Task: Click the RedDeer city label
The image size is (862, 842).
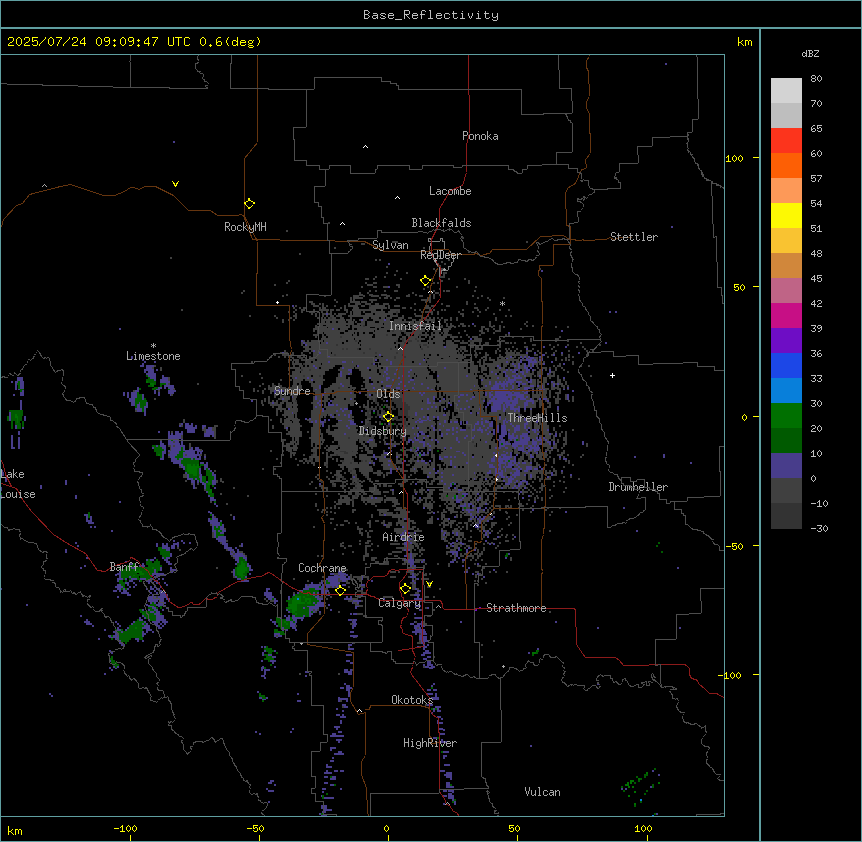Action: click(x=440, y=255)
